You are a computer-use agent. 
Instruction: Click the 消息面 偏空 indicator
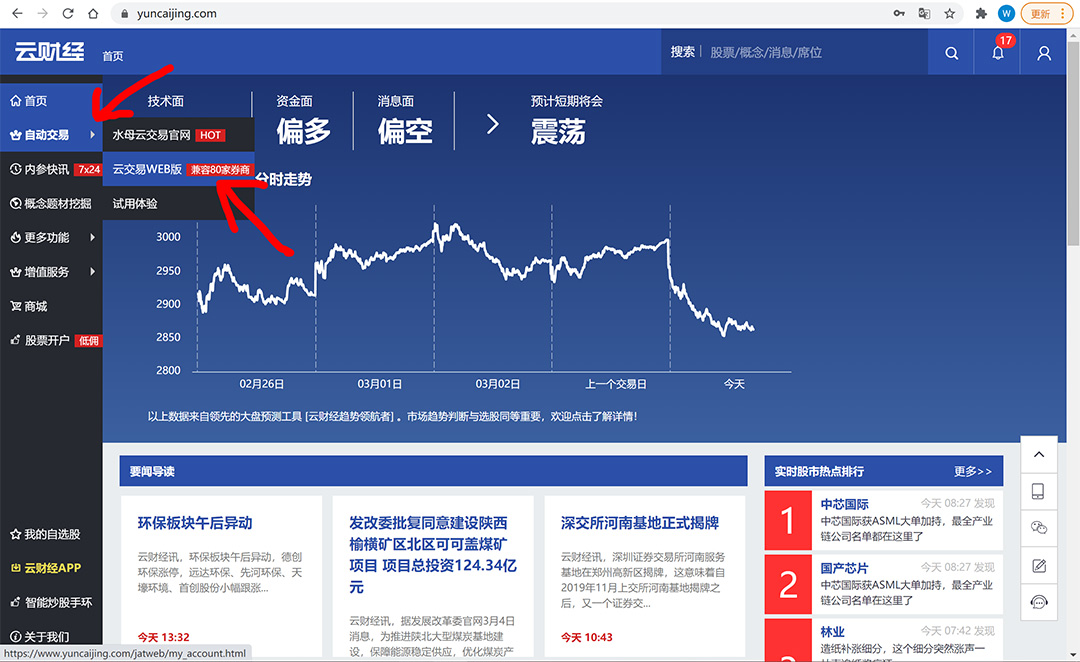click(405, 121)
